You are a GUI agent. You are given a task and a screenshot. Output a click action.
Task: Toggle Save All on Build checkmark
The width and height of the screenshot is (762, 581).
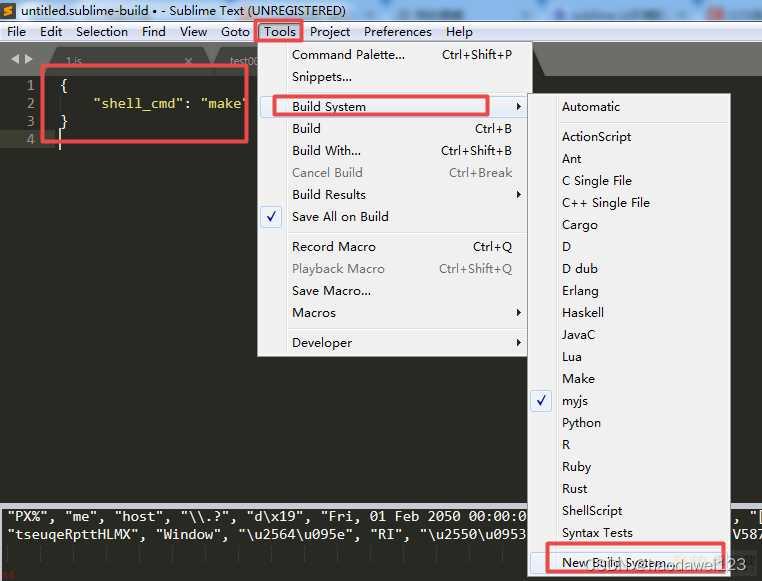click(394, 217)
